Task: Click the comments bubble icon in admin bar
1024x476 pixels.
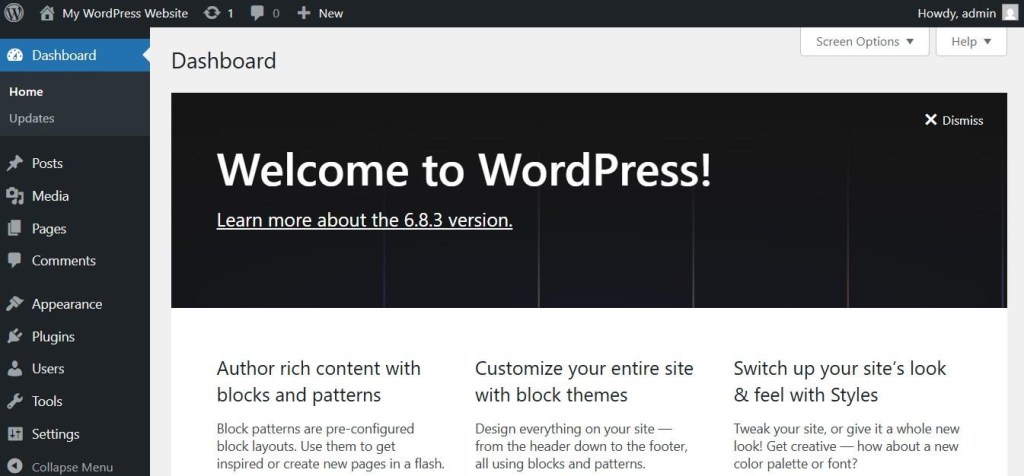Action: click(x=257, y=13)
